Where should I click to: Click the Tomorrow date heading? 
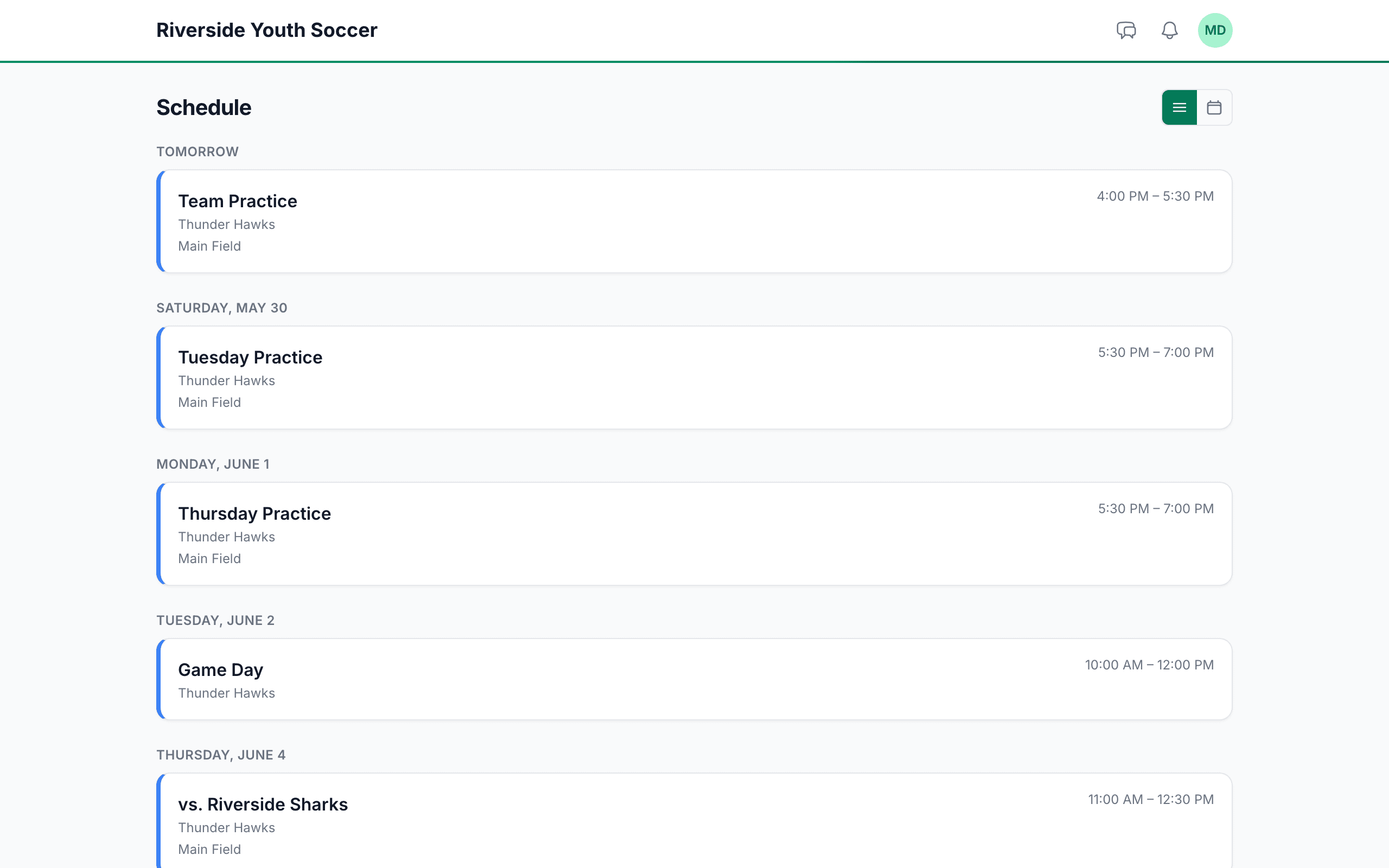[x=197, y=151]
